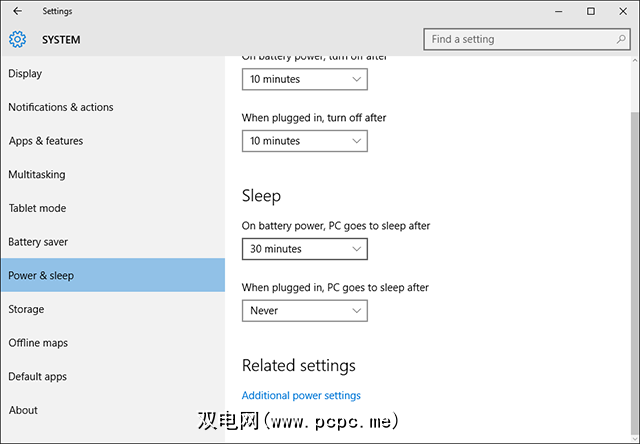Maximize the Settings window

(591, 11)
